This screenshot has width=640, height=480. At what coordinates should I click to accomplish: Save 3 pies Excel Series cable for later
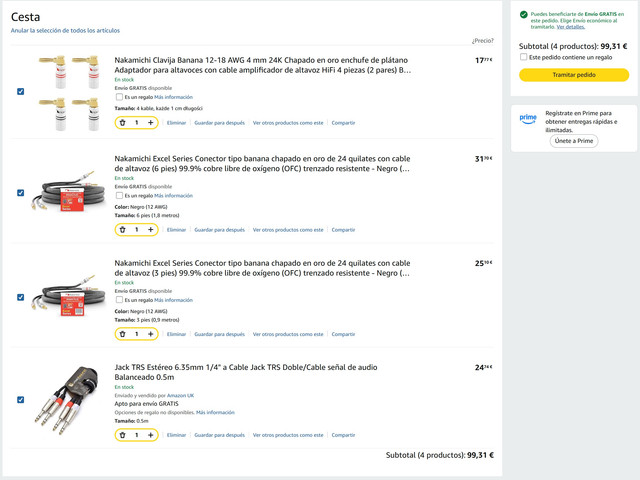pos(220,334)
